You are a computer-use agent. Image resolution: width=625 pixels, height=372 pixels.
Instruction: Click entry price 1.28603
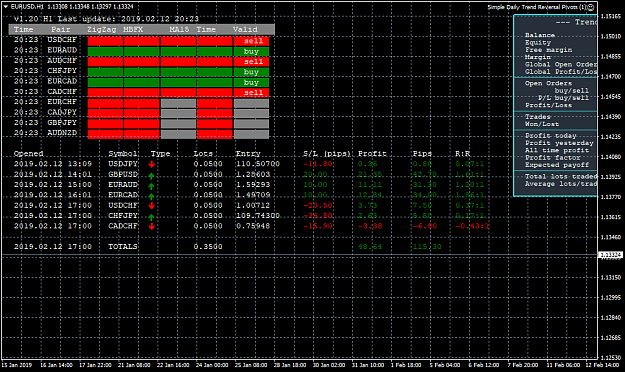[x=253, y=174]
